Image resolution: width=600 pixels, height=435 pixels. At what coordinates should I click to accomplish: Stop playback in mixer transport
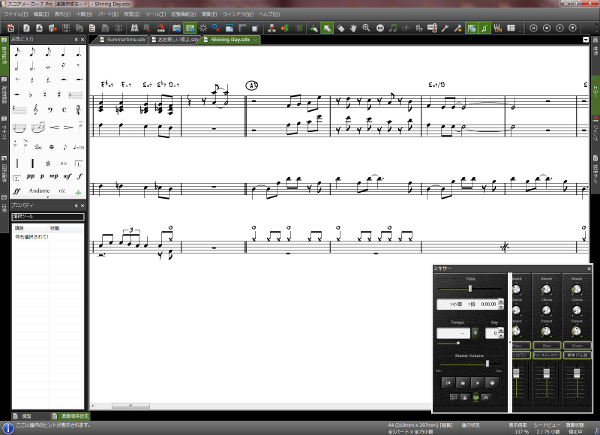(463, 383)
